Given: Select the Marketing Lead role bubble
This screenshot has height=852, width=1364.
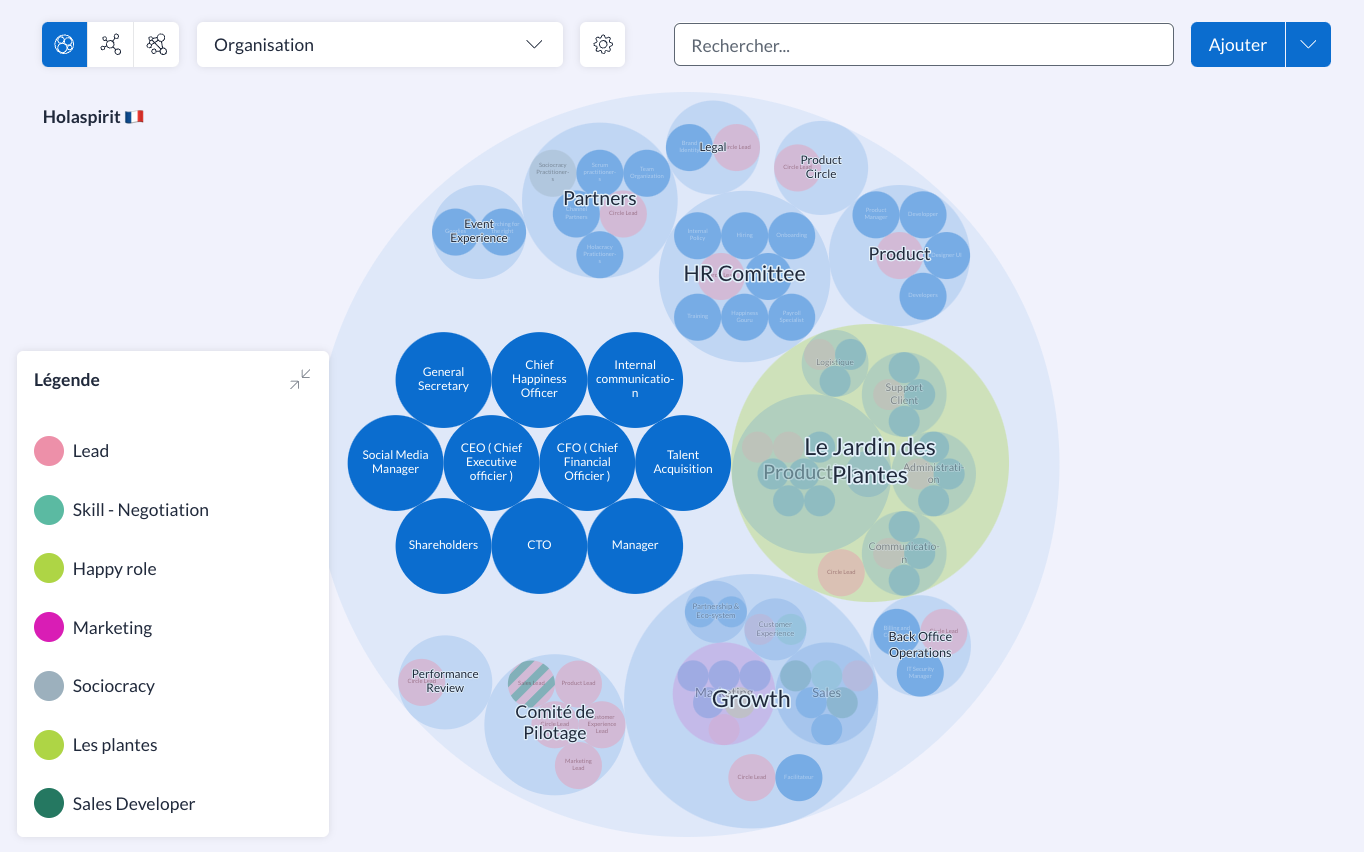Looking at the screenshot, I should click(x=578, y=765).
